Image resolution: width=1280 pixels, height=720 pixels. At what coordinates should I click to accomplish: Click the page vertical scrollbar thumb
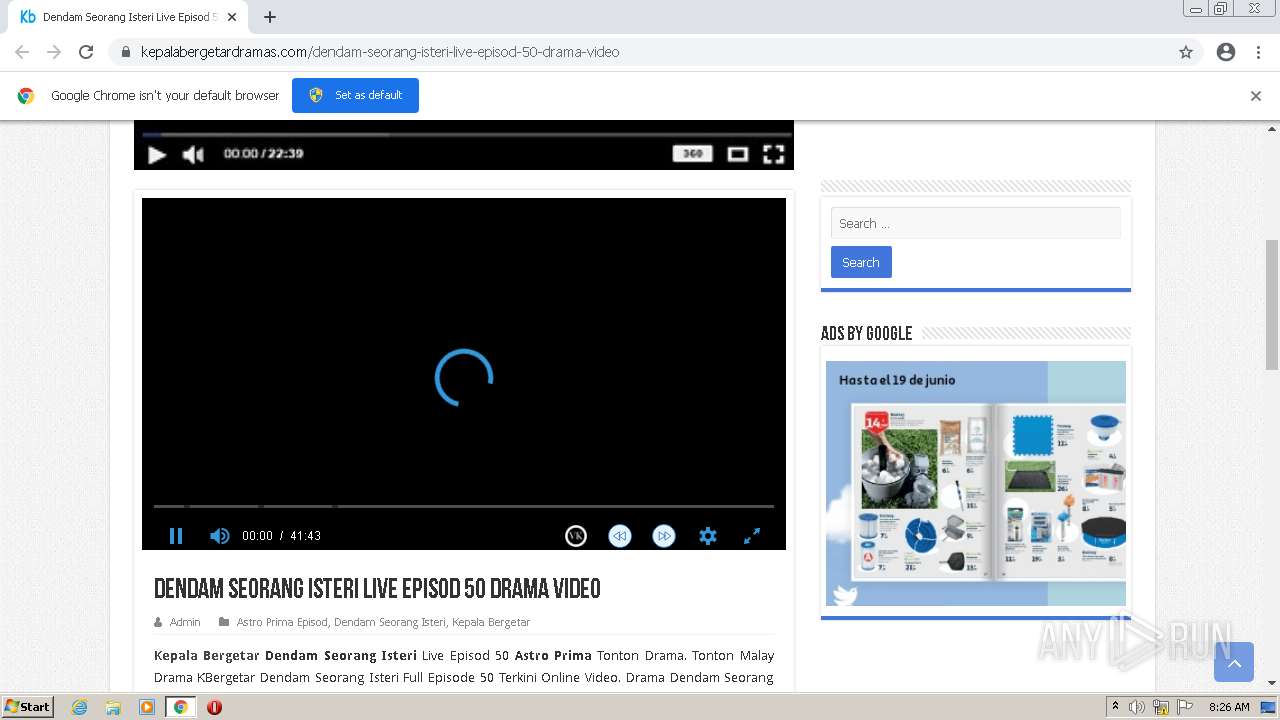pos(1272,305)
